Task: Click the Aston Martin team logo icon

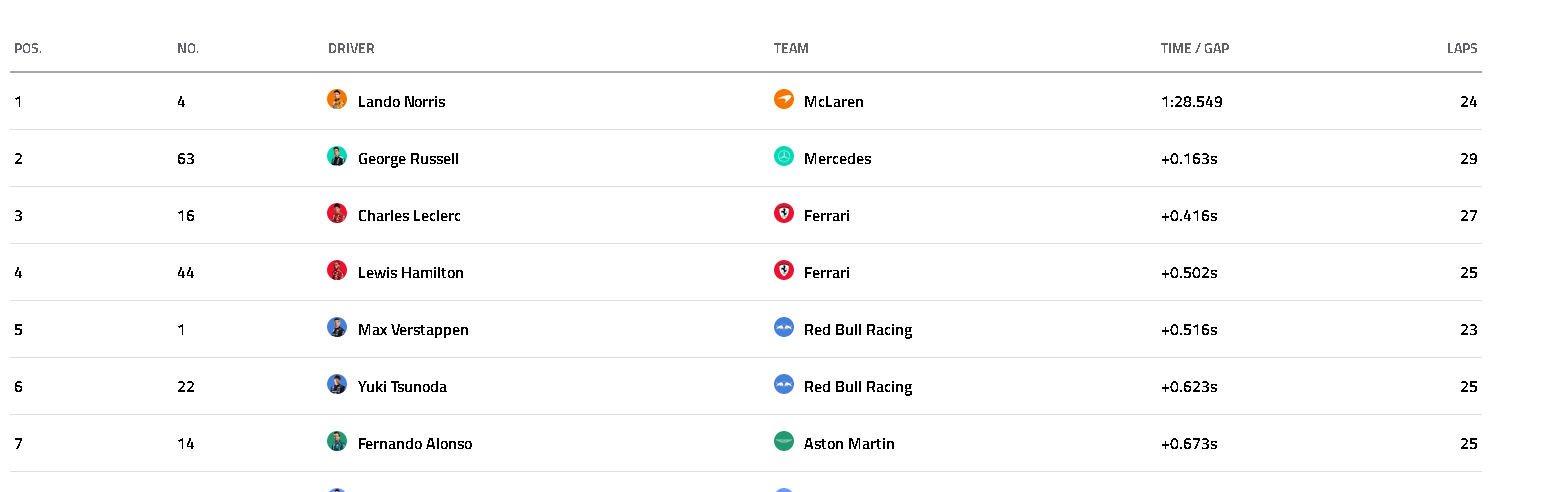Action: 784,441
